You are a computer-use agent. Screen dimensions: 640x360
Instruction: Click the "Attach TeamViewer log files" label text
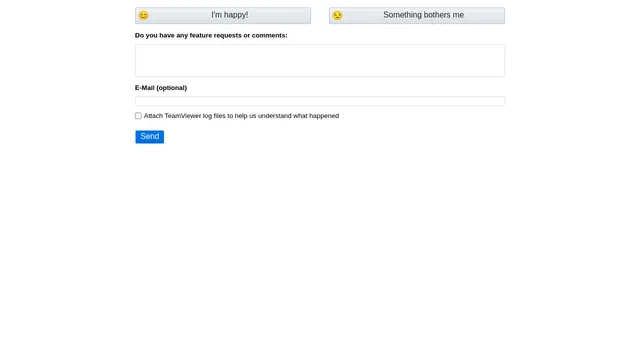[241, 116]
